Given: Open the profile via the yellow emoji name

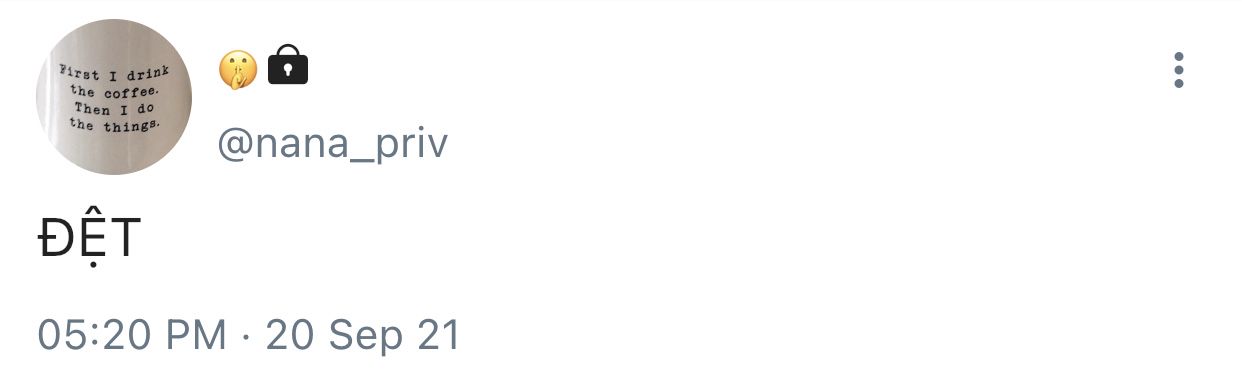Looking at the screenshot, I should click(238, 68).
